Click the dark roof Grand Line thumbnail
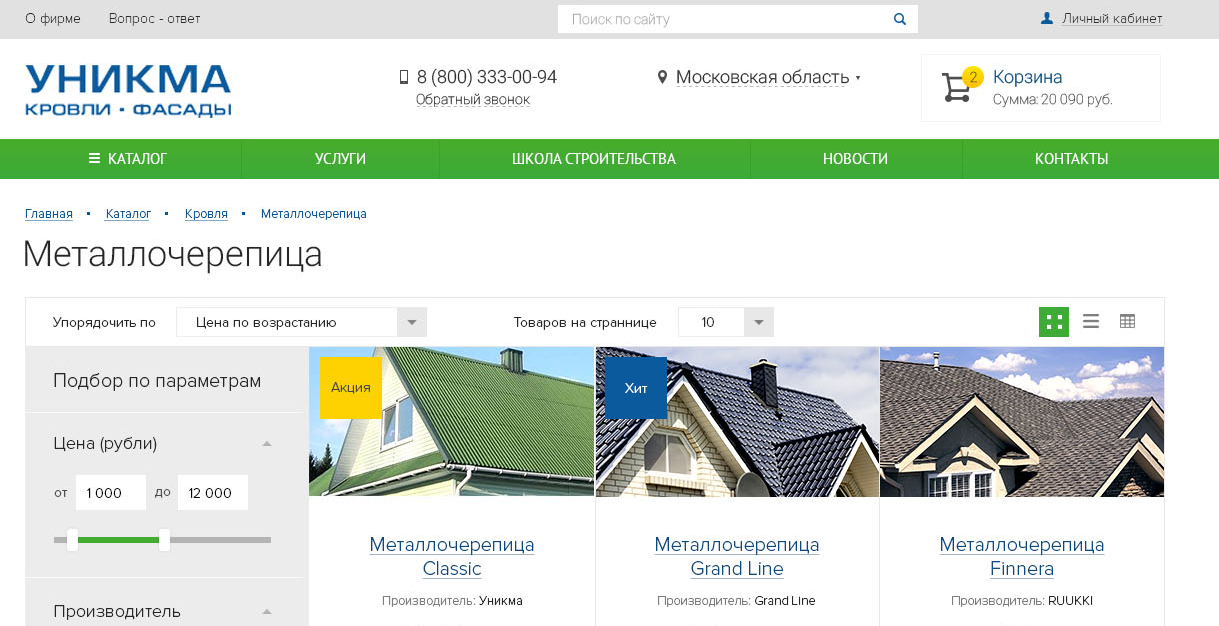Screen dimensions: 1219x626 click(x=737, y=422)
